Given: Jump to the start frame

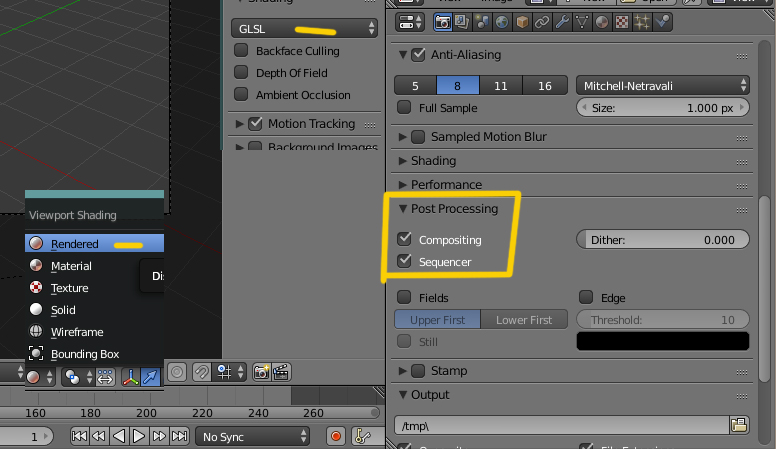Looking at the screenshot, I should (79, 436).
